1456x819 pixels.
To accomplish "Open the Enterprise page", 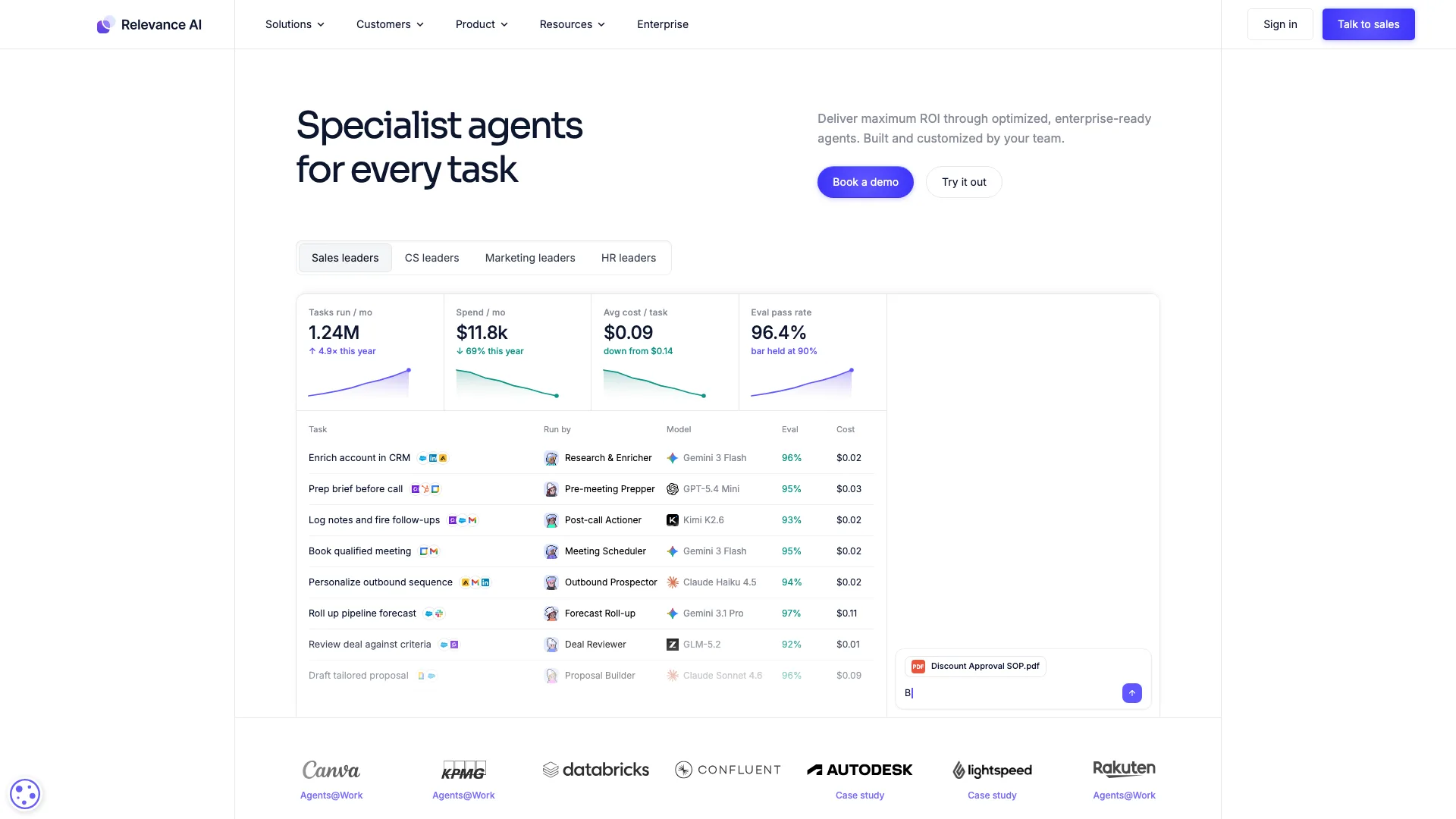I will pos(663,24).
